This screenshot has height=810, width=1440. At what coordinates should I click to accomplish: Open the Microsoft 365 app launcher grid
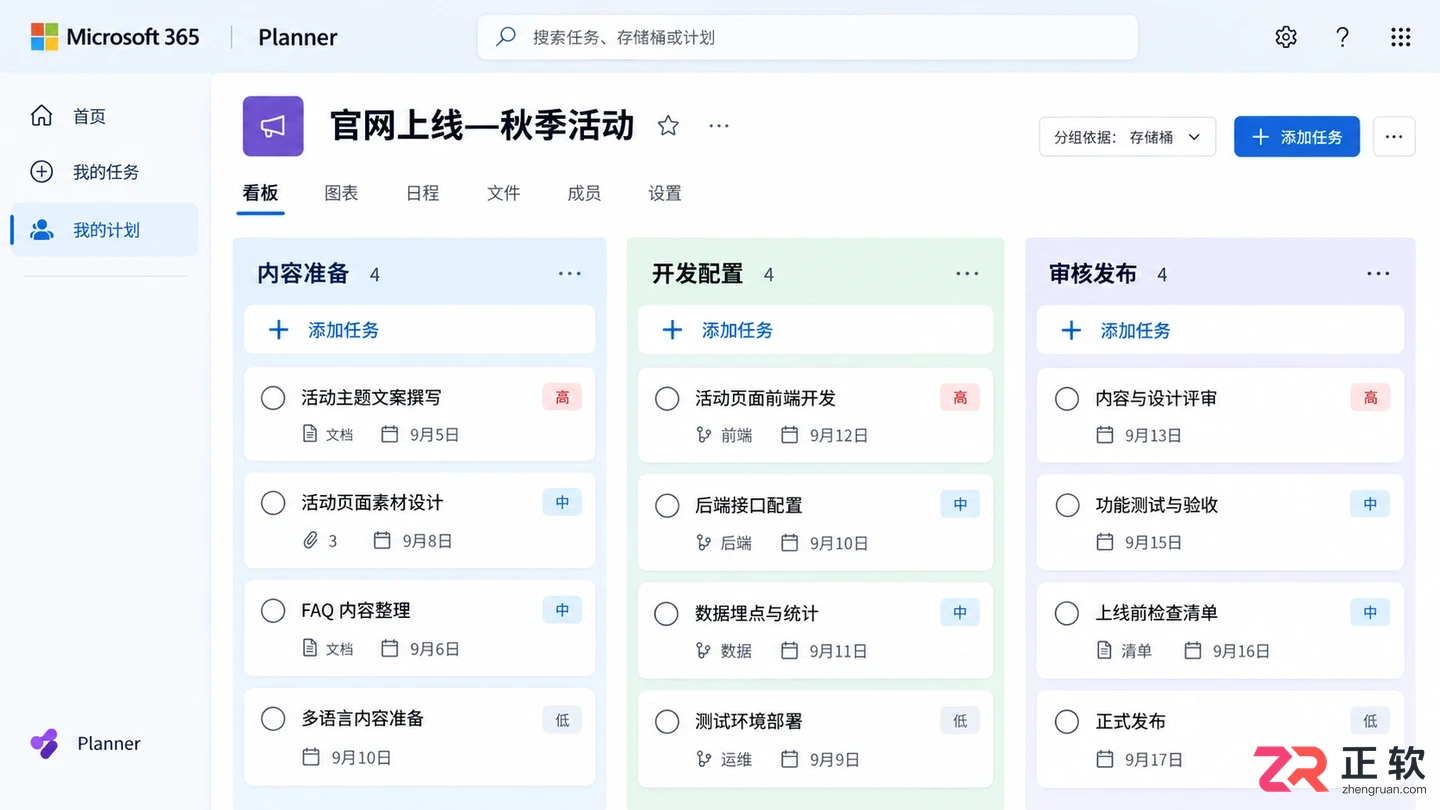1401,37
